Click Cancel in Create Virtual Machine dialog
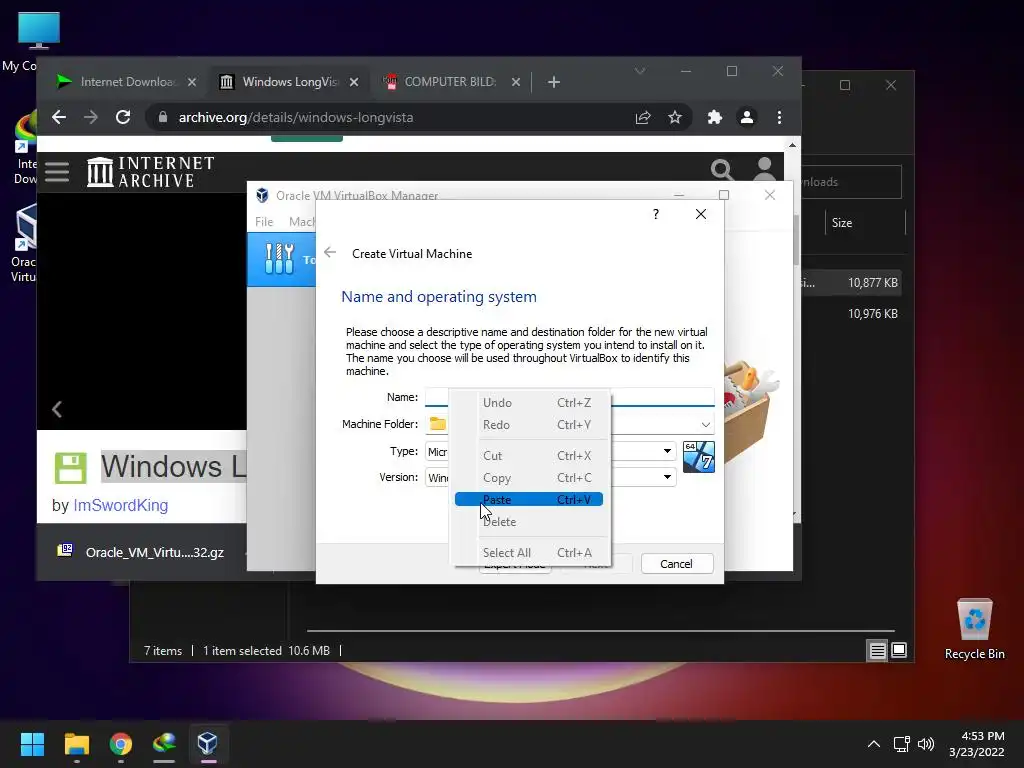 coord(677,564)
